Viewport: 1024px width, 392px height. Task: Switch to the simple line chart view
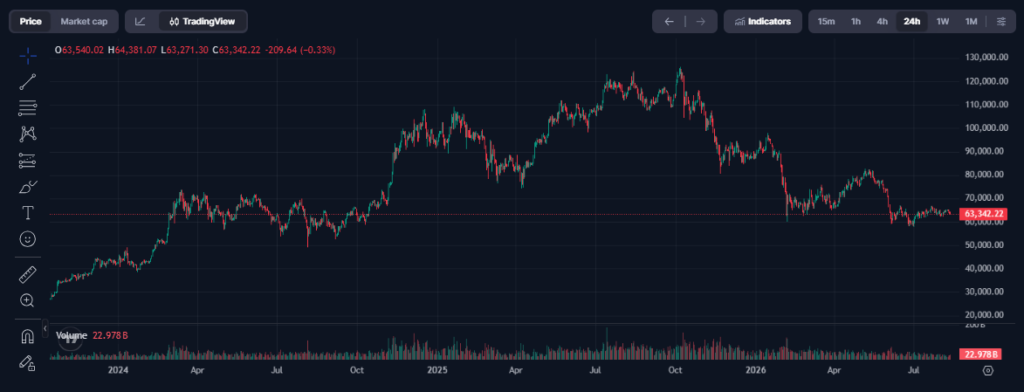point(140,22)
